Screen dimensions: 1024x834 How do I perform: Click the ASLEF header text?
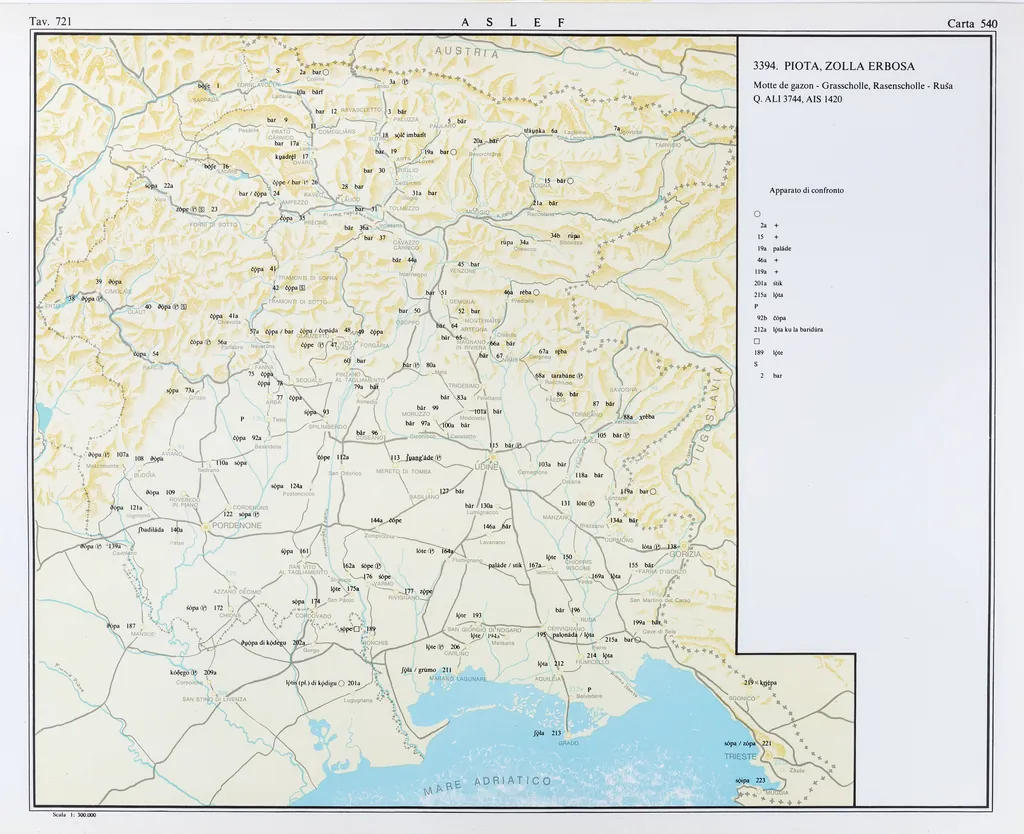pyautogui.click(x=512, y=22)
